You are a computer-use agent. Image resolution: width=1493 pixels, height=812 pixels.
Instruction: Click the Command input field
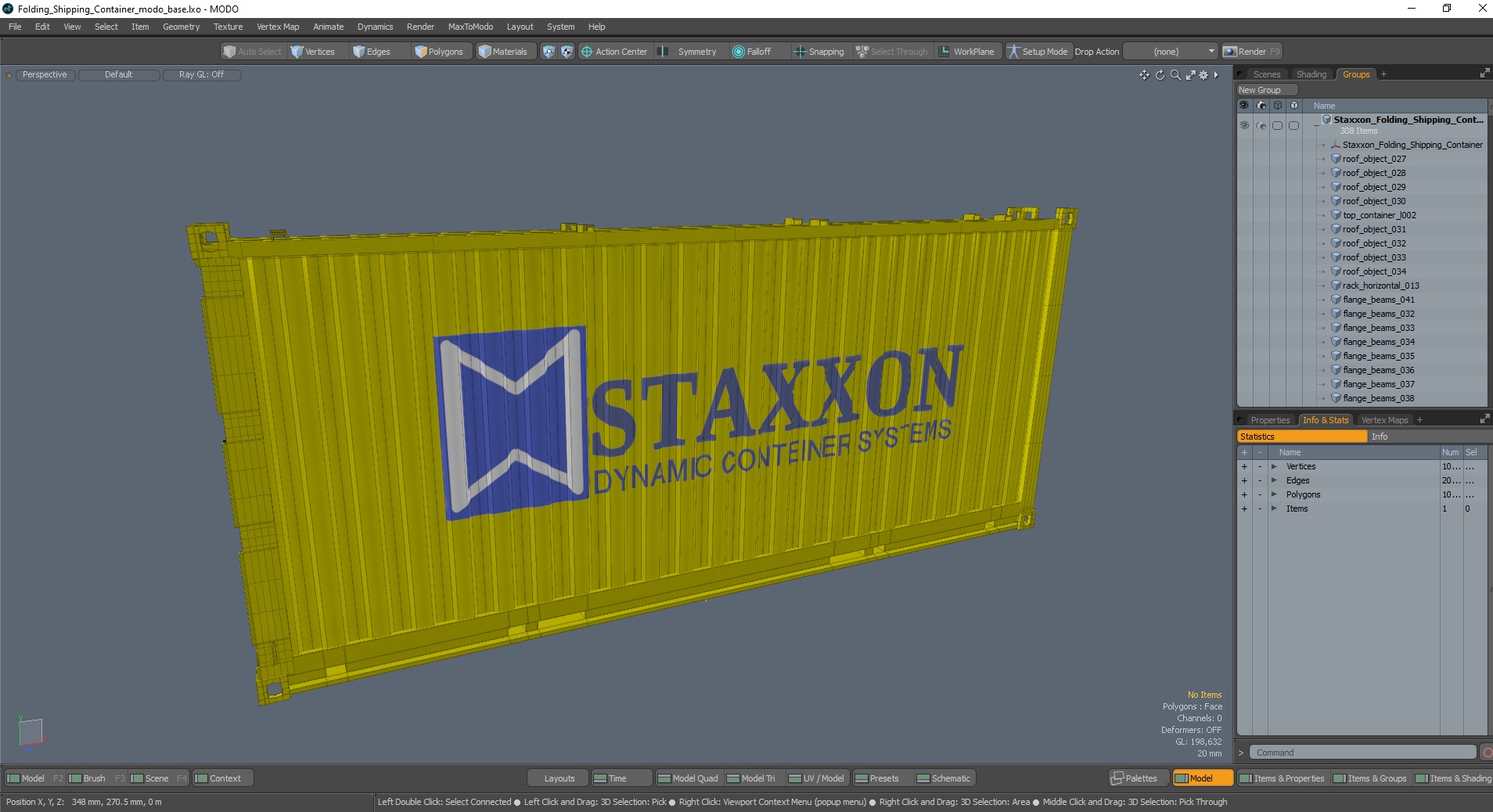pyautogui.click(x=1362, y=753)
